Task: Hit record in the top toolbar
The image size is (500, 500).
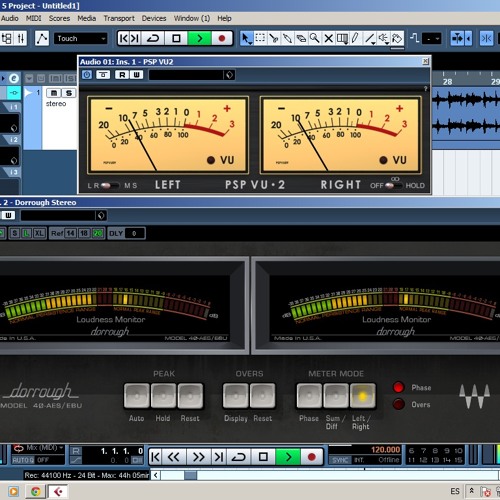Action: [x=222, y=39]
